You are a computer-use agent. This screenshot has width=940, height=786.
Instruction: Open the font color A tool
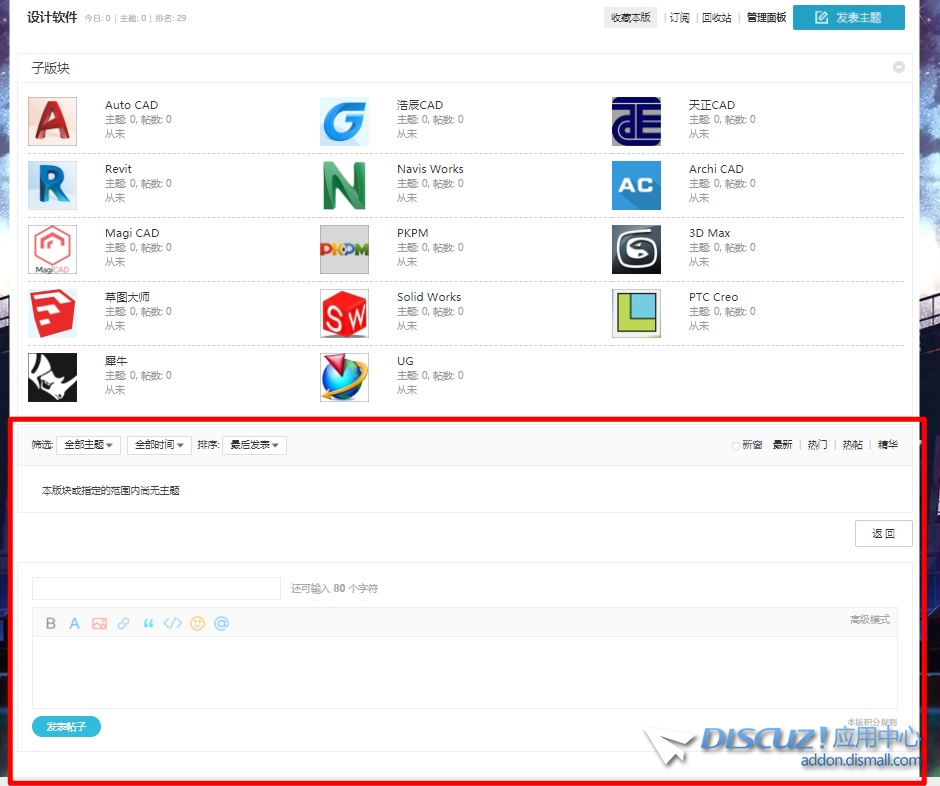(74, 624)
